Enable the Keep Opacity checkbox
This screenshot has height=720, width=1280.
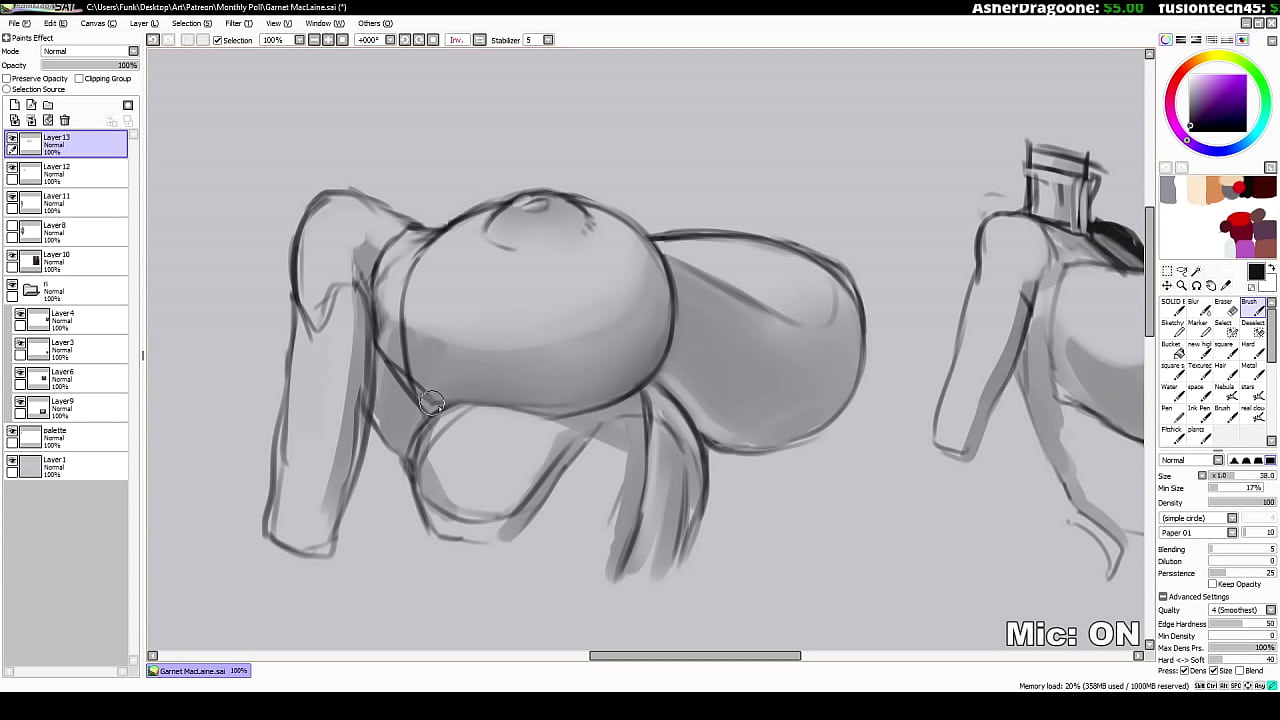(1213, 584)
